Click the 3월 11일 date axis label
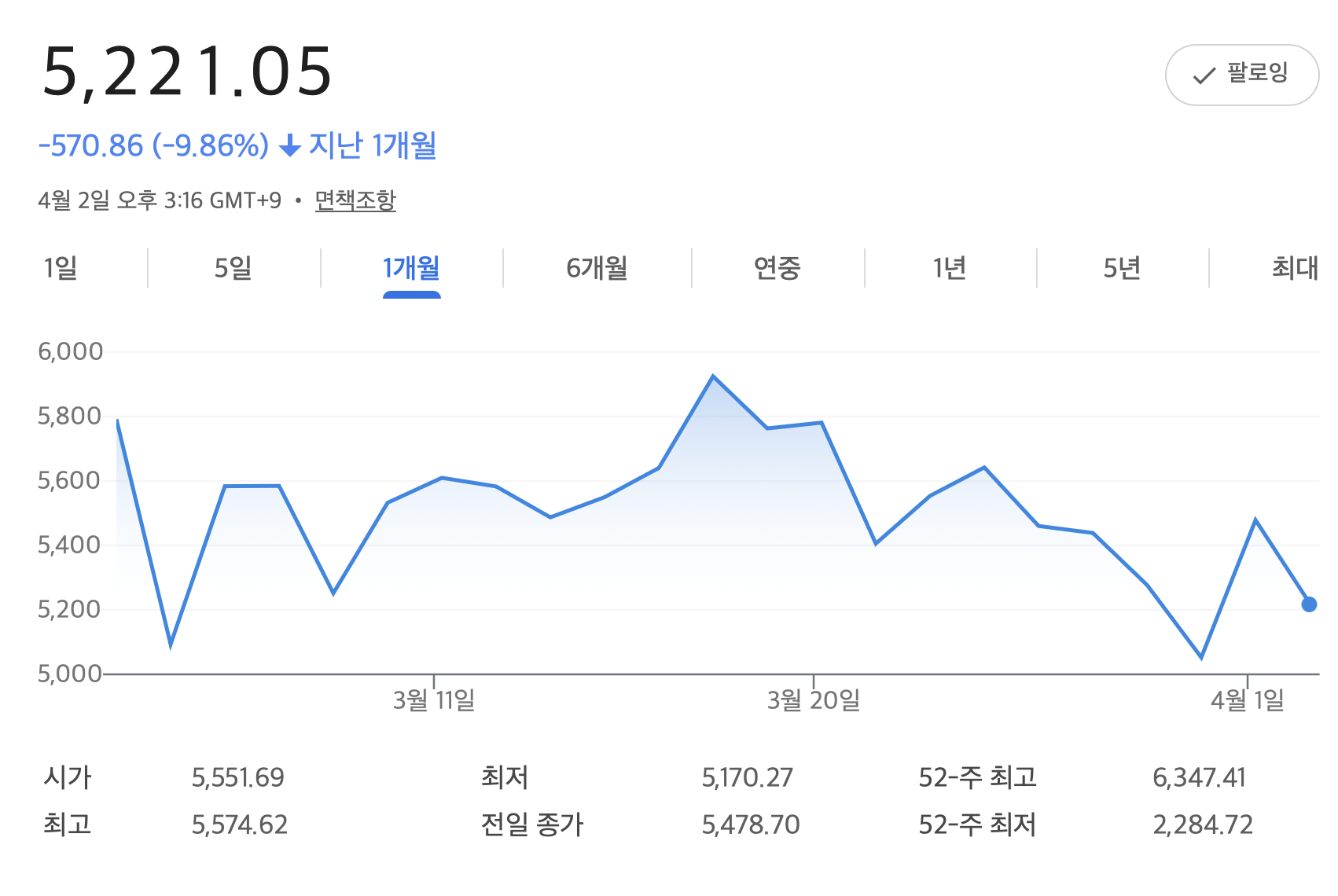The height and width of the screenshot is (896, 1338). point(434,700)
